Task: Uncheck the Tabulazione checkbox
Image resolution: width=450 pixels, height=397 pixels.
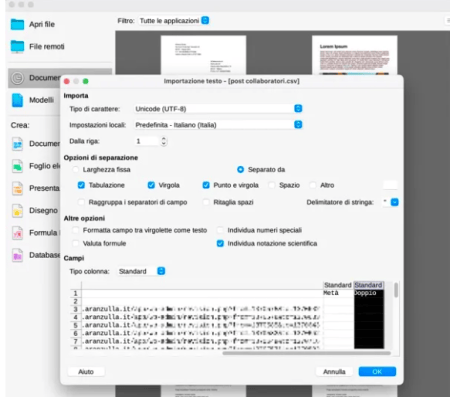Action: coord(81,185)
